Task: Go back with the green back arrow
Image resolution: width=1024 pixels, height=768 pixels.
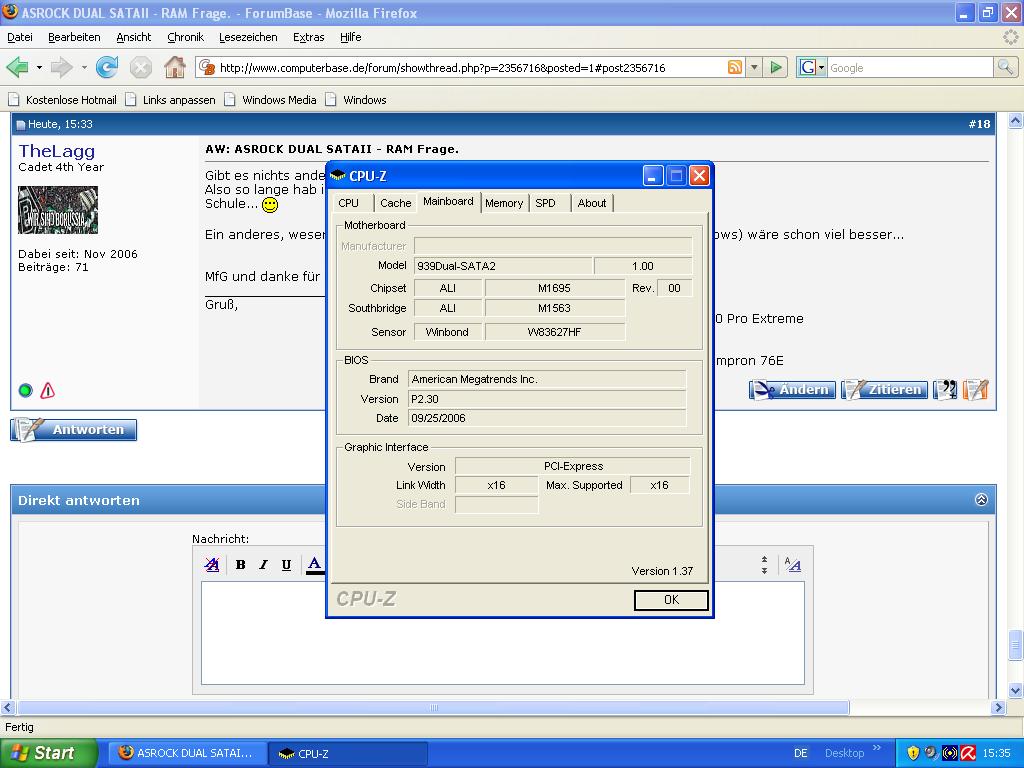Action: [x=17, y=67]
